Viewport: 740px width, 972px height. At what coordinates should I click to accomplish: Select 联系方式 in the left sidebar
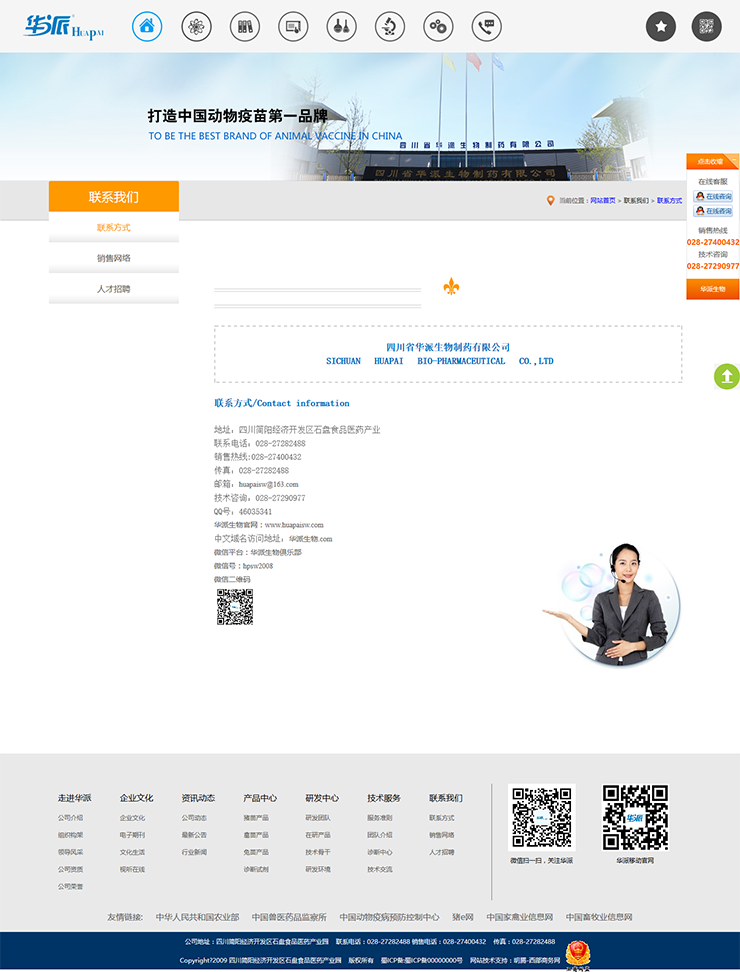click(x=114, y=227)
